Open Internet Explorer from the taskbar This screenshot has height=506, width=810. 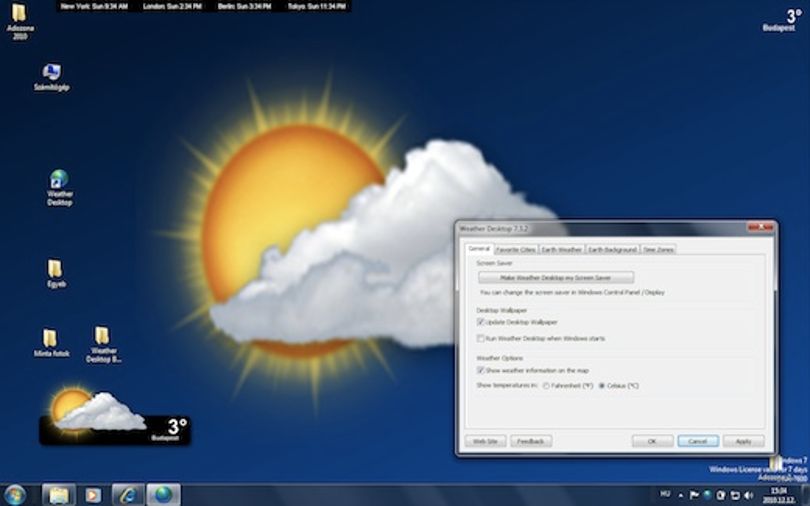[x=128, y=495]
